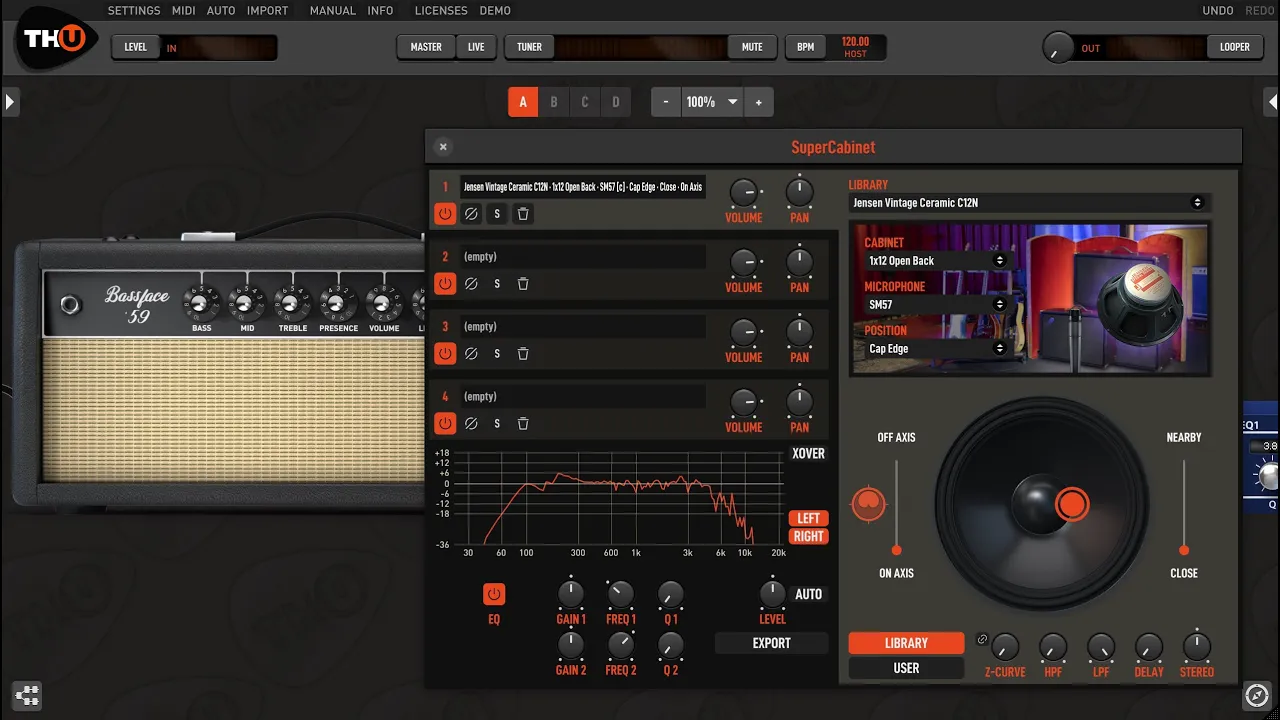
Task: Enable AUTO level
Action: pyautogui.click(x=808, y=594)
